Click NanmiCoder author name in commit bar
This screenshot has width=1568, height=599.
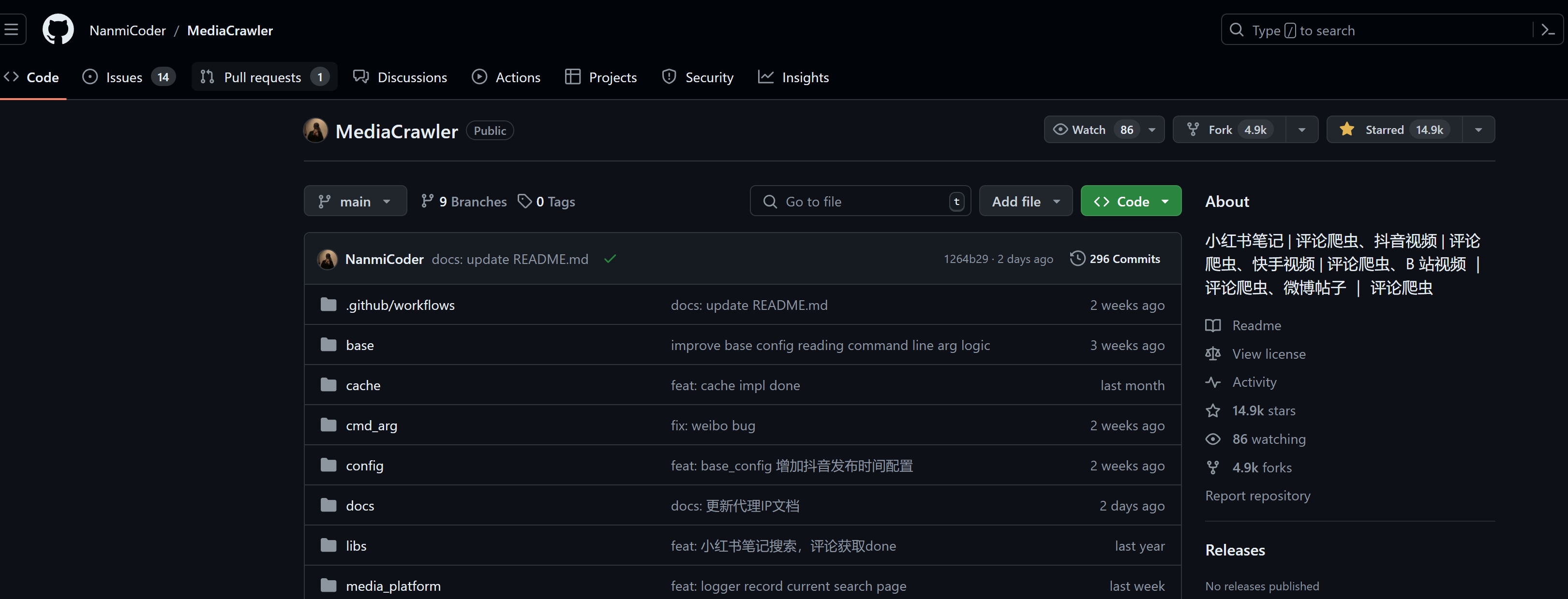pyautogui.click(x=384, y=259)
